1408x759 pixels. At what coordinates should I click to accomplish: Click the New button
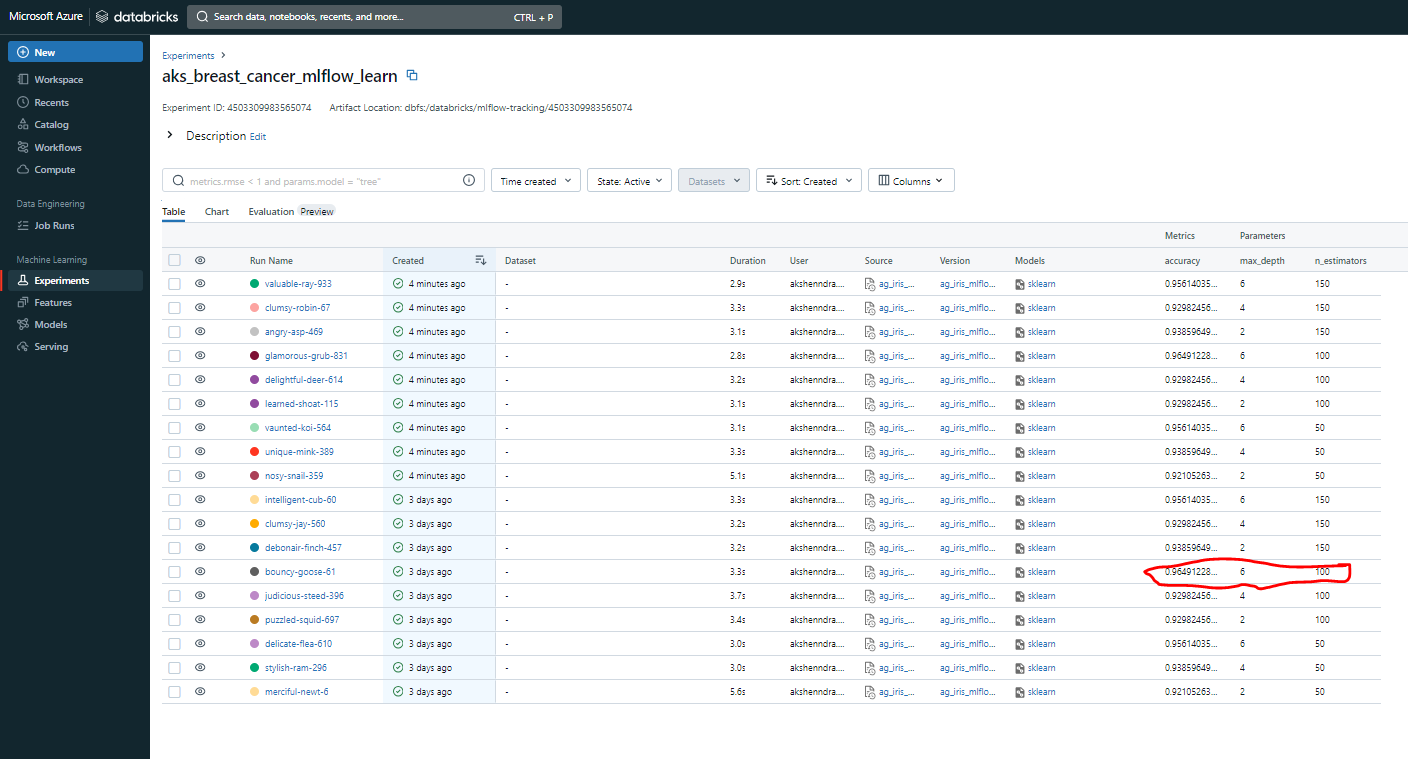coord(75,52)
